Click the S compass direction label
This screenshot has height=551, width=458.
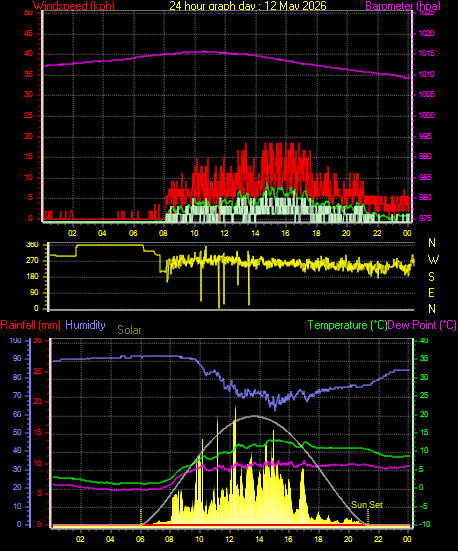point(432,277)
